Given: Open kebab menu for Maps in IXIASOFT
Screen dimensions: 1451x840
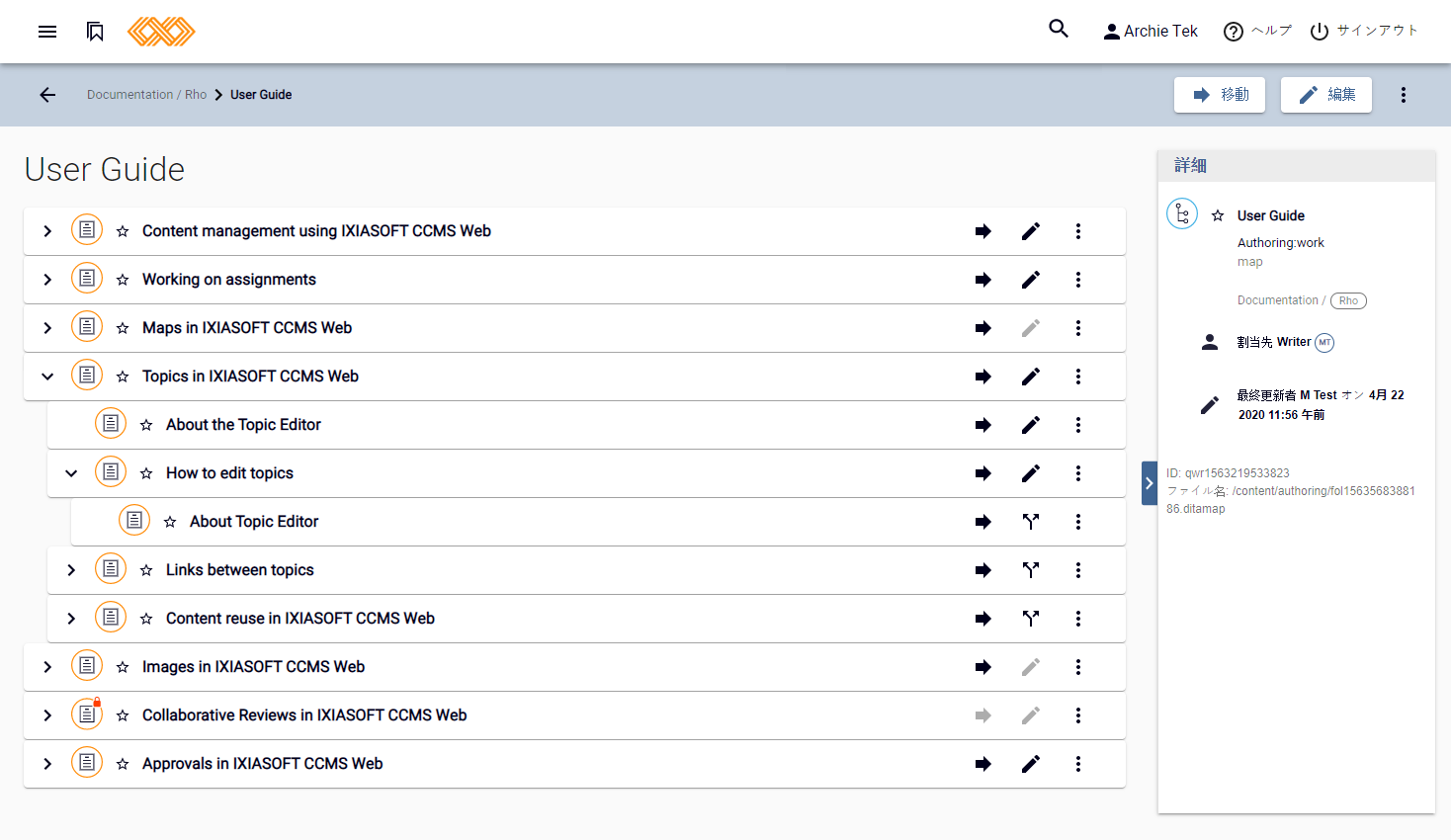Looking at the screenshot, I should (1078, 328).
